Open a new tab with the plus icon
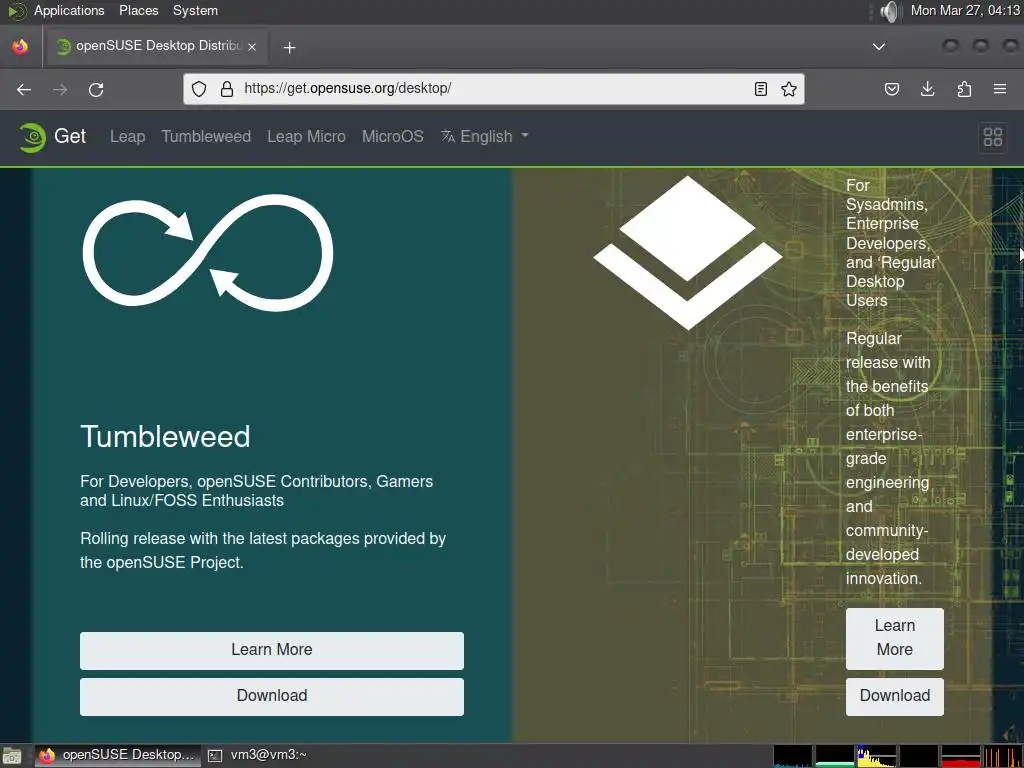Viewport: 1024px width, 768px height. [x=289, y=47]
